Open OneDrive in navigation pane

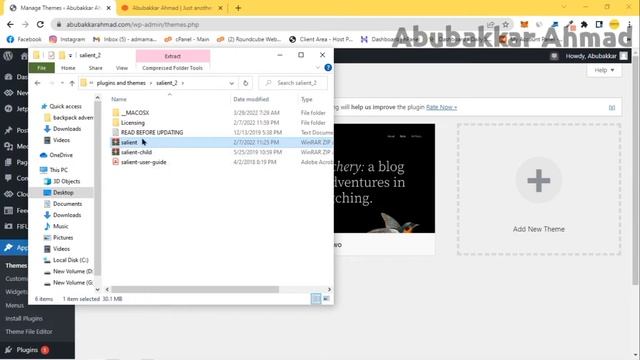tap(60, 155)
